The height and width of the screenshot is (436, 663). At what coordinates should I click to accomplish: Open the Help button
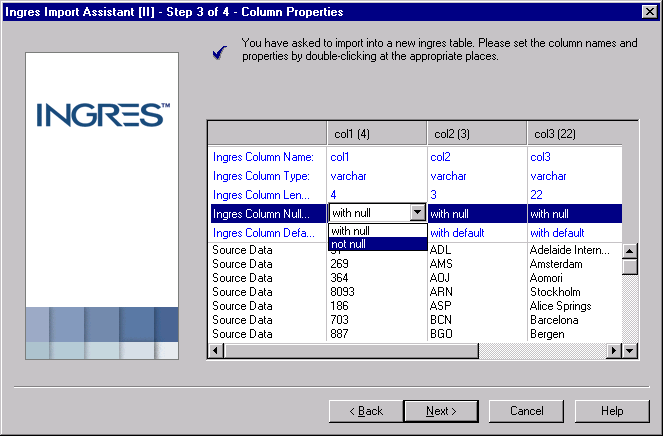[612, 411]
